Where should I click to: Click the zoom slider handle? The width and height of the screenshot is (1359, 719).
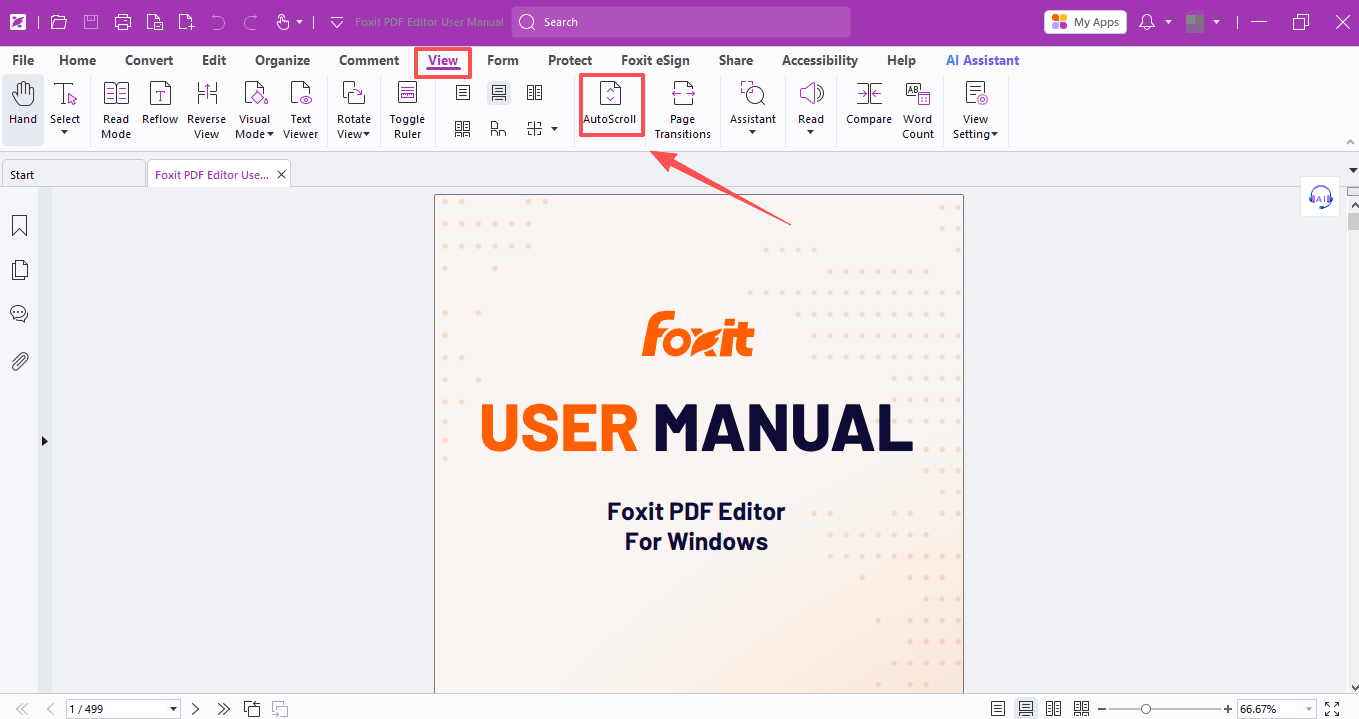pos(1146,709)
